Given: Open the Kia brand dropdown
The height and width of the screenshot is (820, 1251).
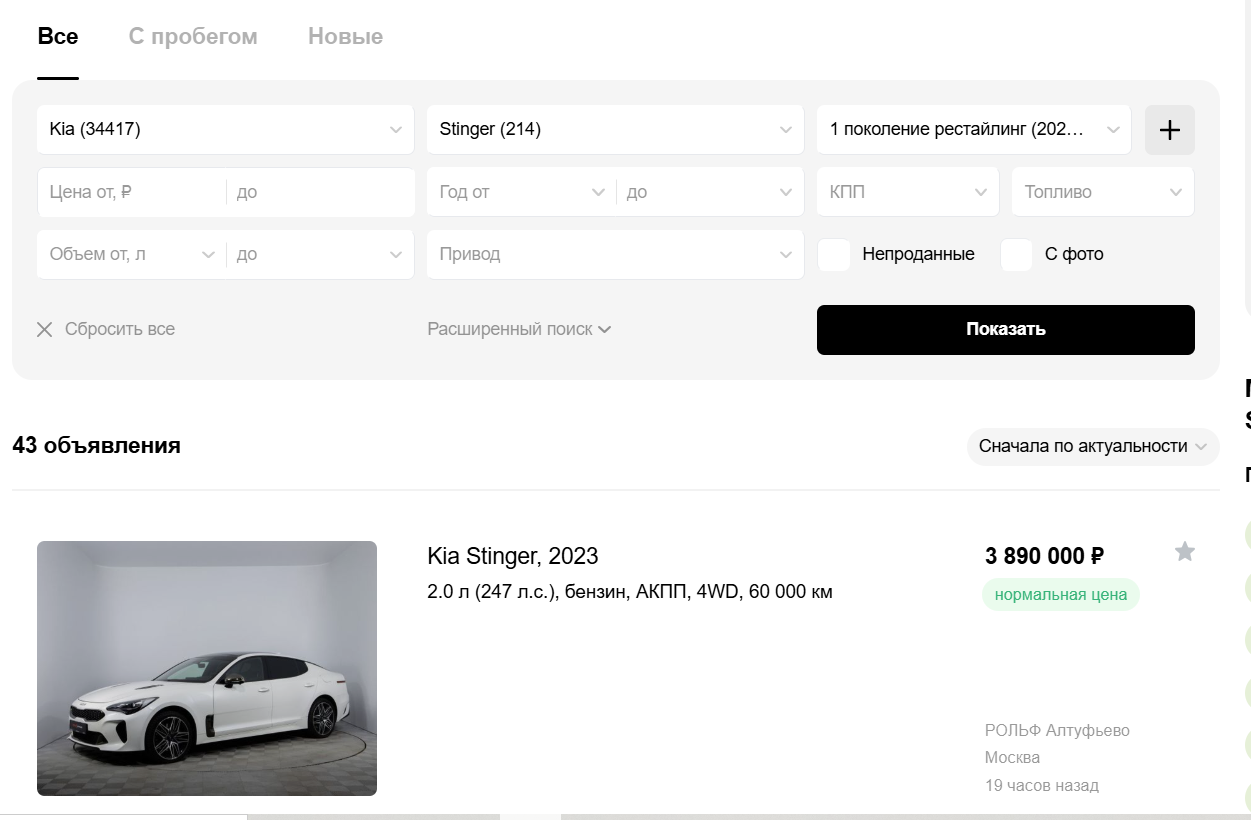Looking at the screenshot, I should point(225,130).
